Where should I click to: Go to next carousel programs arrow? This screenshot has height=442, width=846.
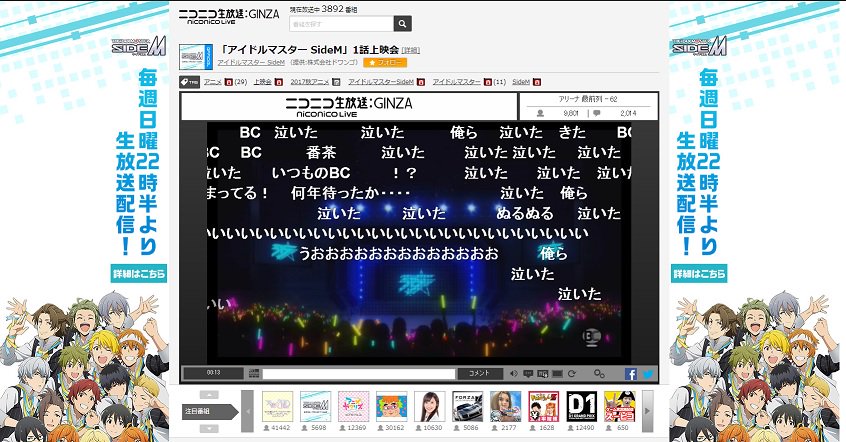[x=647, y=411]
